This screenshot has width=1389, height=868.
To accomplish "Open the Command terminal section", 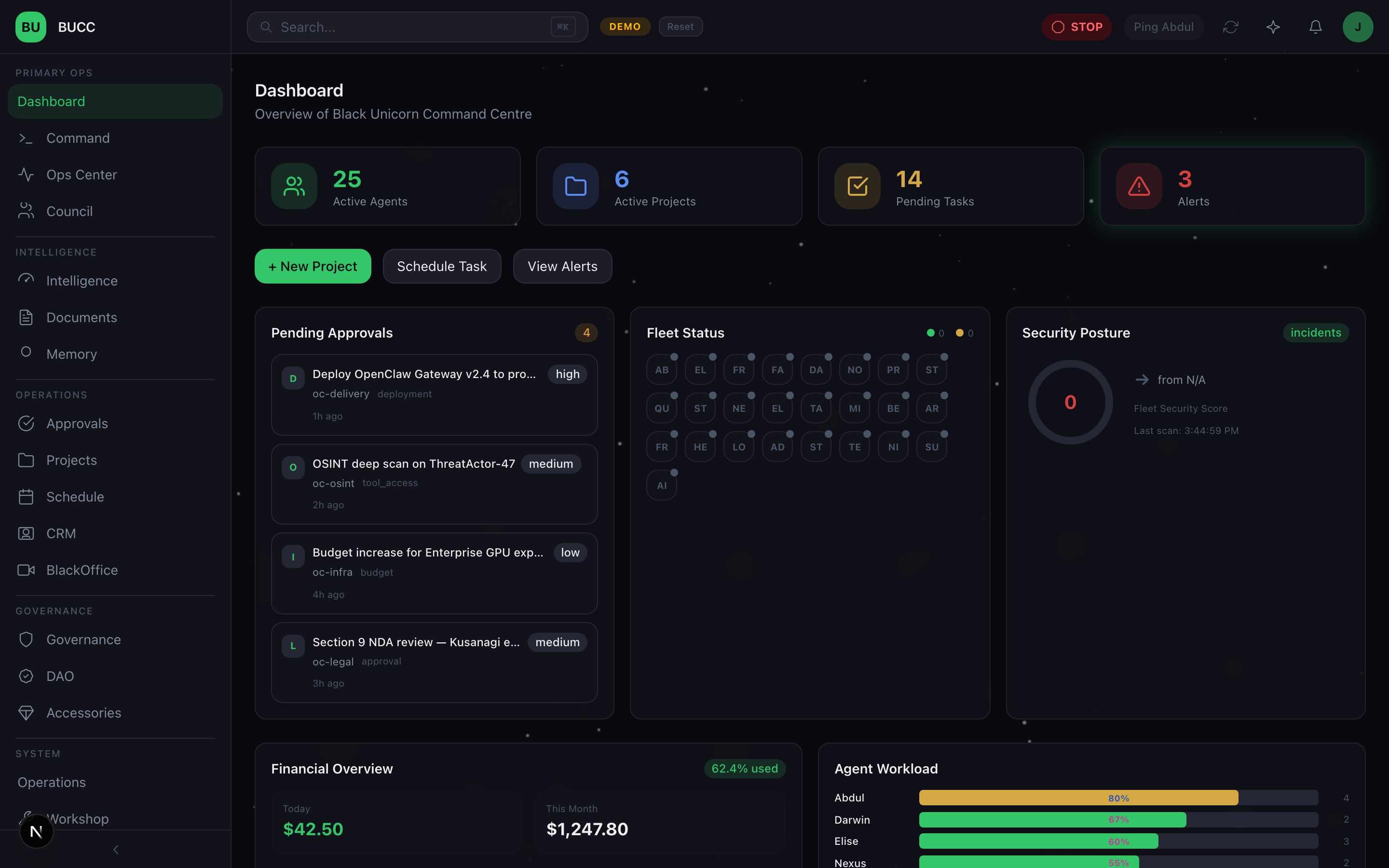I will pos(78,138).
